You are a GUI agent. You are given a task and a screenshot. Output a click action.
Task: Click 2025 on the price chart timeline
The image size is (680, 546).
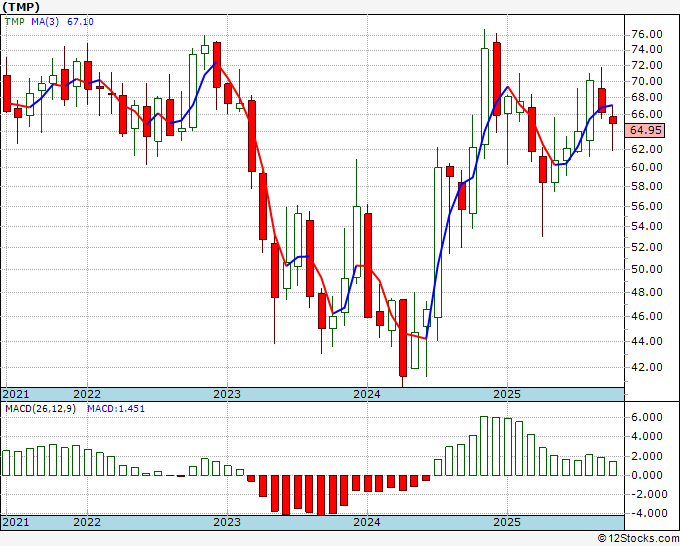[x=507, y=394]
